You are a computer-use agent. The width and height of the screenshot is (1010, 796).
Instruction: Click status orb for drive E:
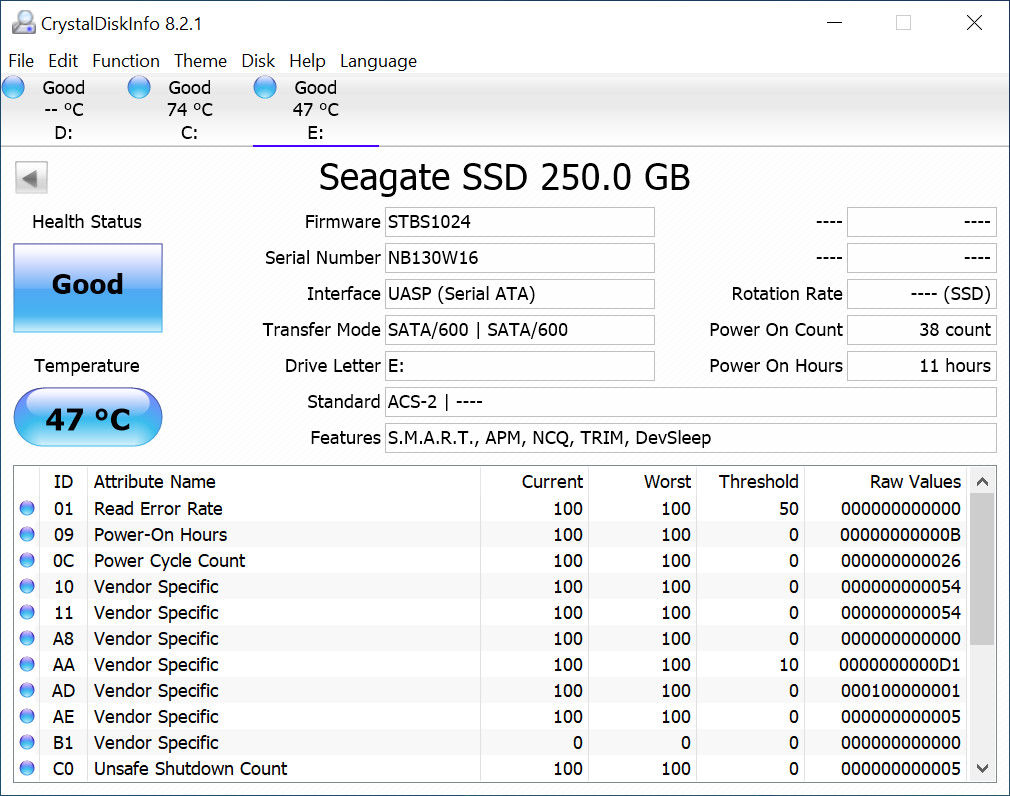pos(265,87)
